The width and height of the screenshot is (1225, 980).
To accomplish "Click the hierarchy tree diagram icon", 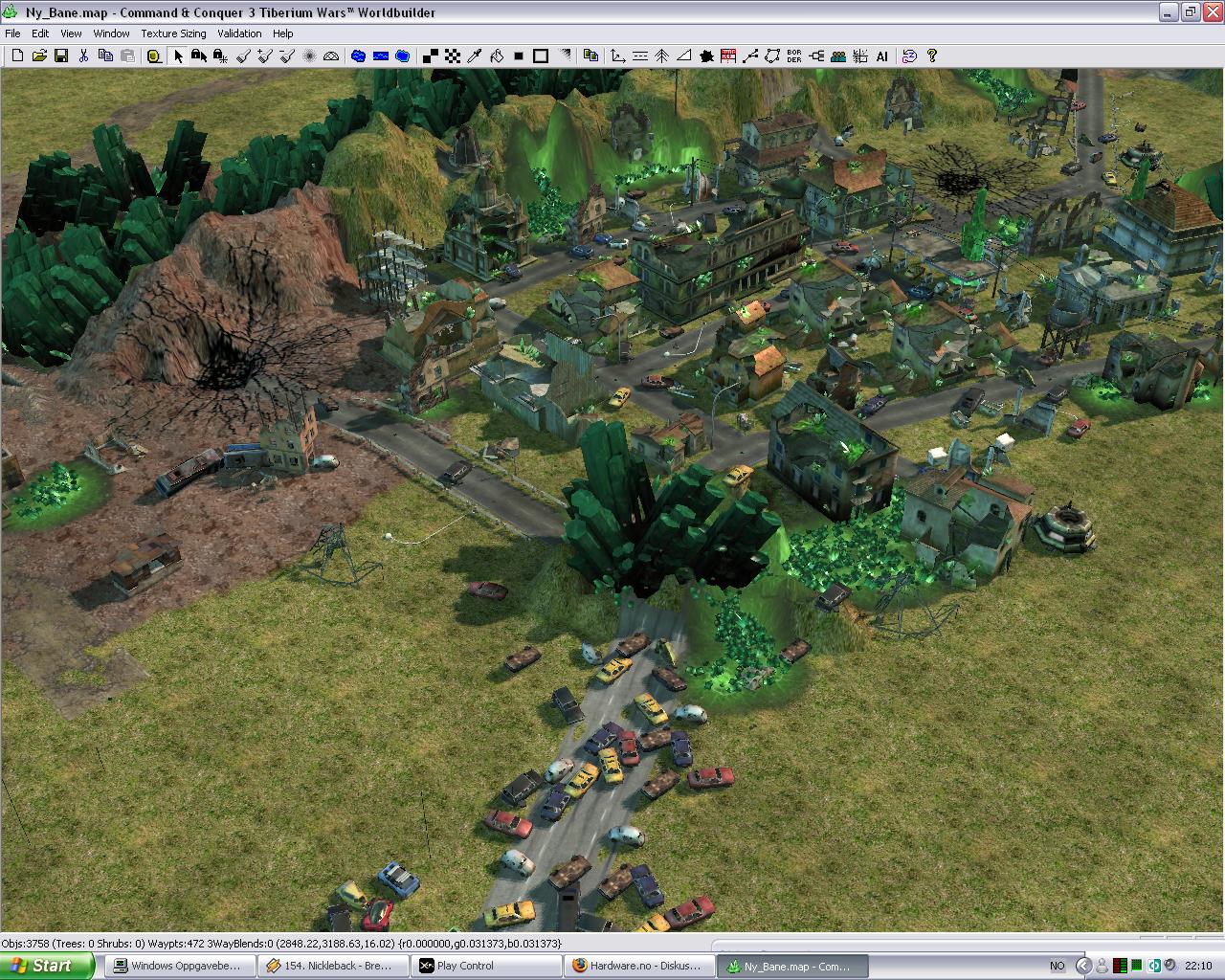I will coord(816,56).
